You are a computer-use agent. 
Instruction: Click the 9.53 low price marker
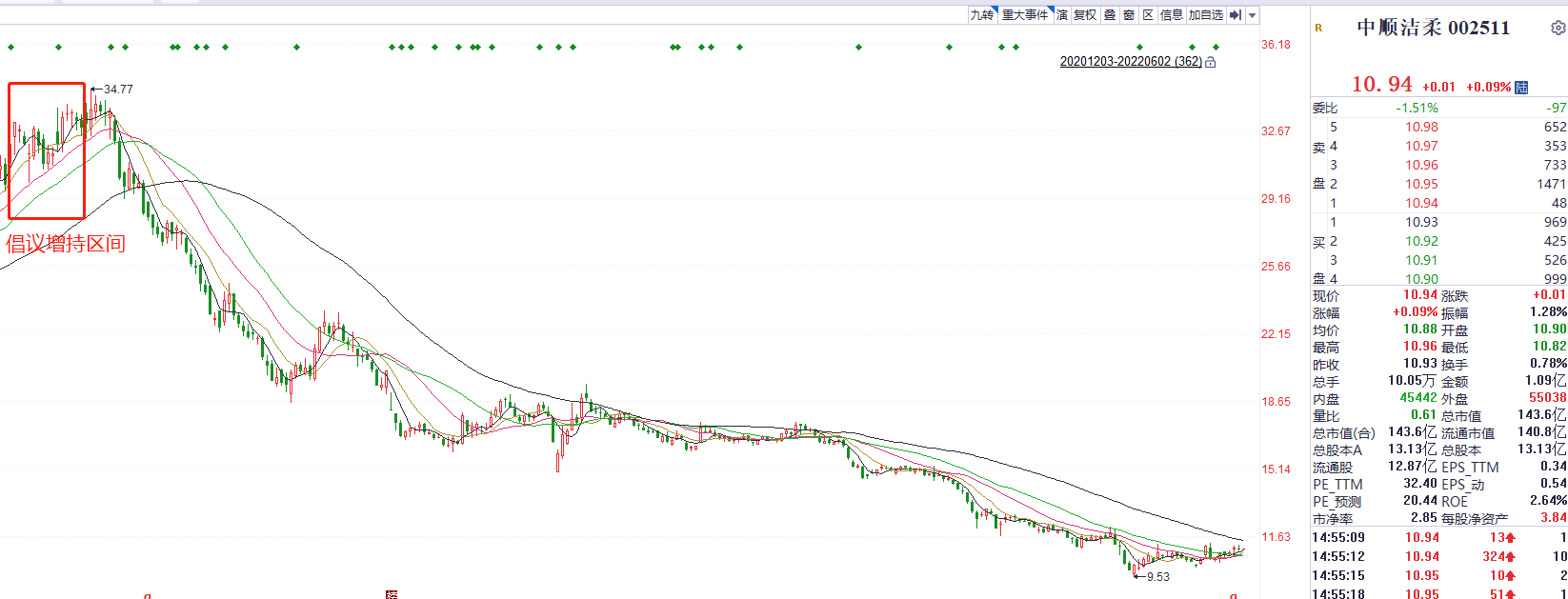(x=1157, y=577)
